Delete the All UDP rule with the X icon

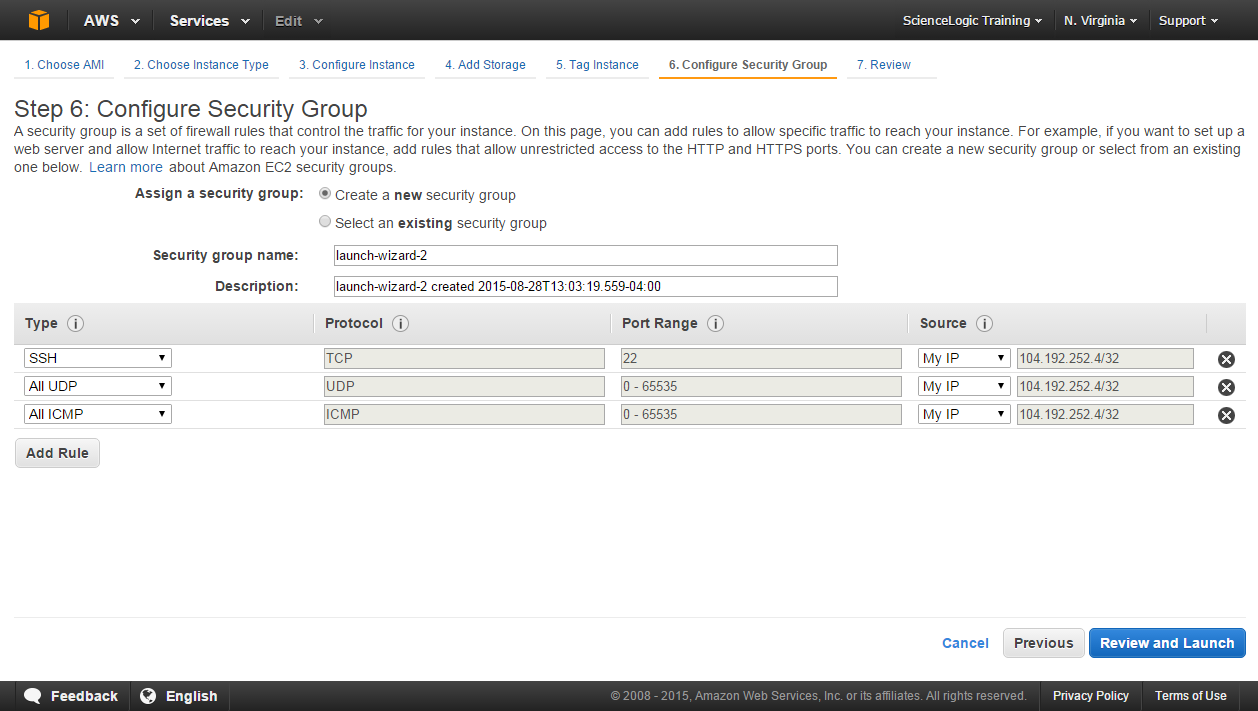[x=1225, y=386]
